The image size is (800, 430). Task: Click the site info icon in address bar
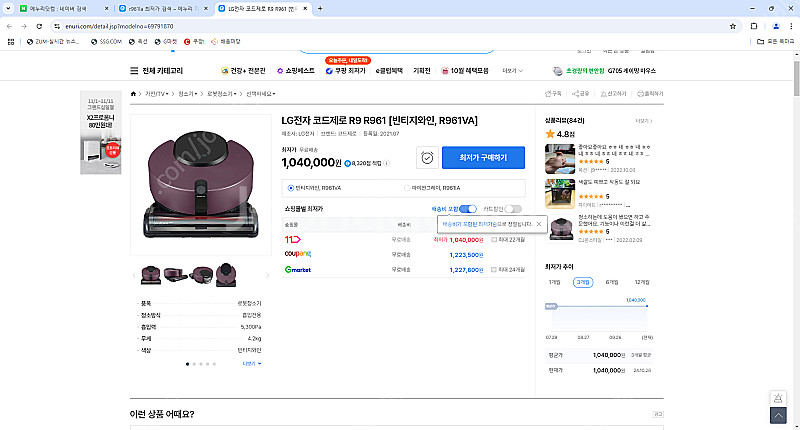pos(57,26)
